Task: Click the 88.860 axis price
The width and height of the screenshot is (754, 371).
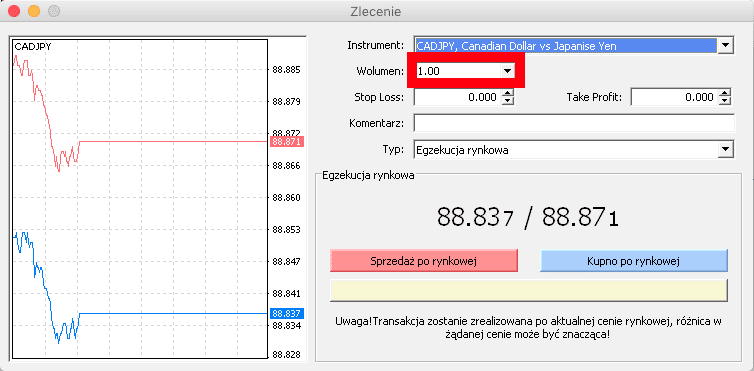Action: (286, 198)
